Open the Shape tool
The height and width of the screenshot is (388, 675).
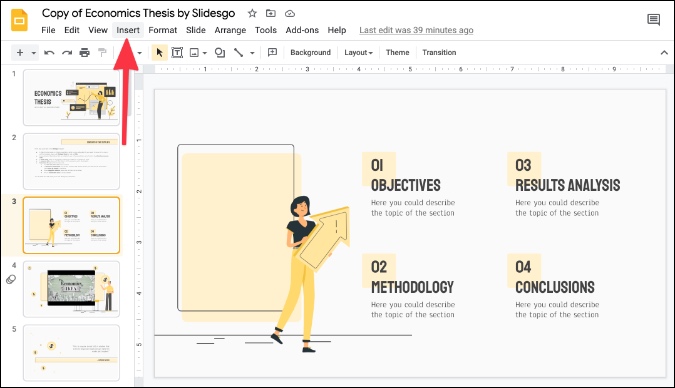pyautogui.click(x=220, y=53)
